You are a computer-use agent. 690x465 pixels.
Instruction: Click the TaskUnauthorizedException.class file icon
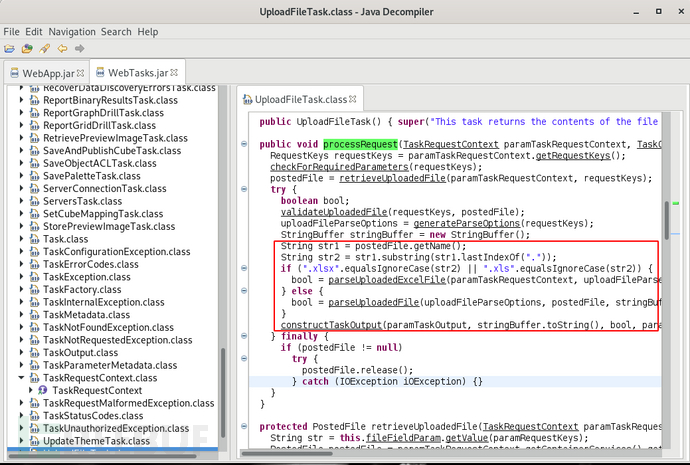point(34,428)
